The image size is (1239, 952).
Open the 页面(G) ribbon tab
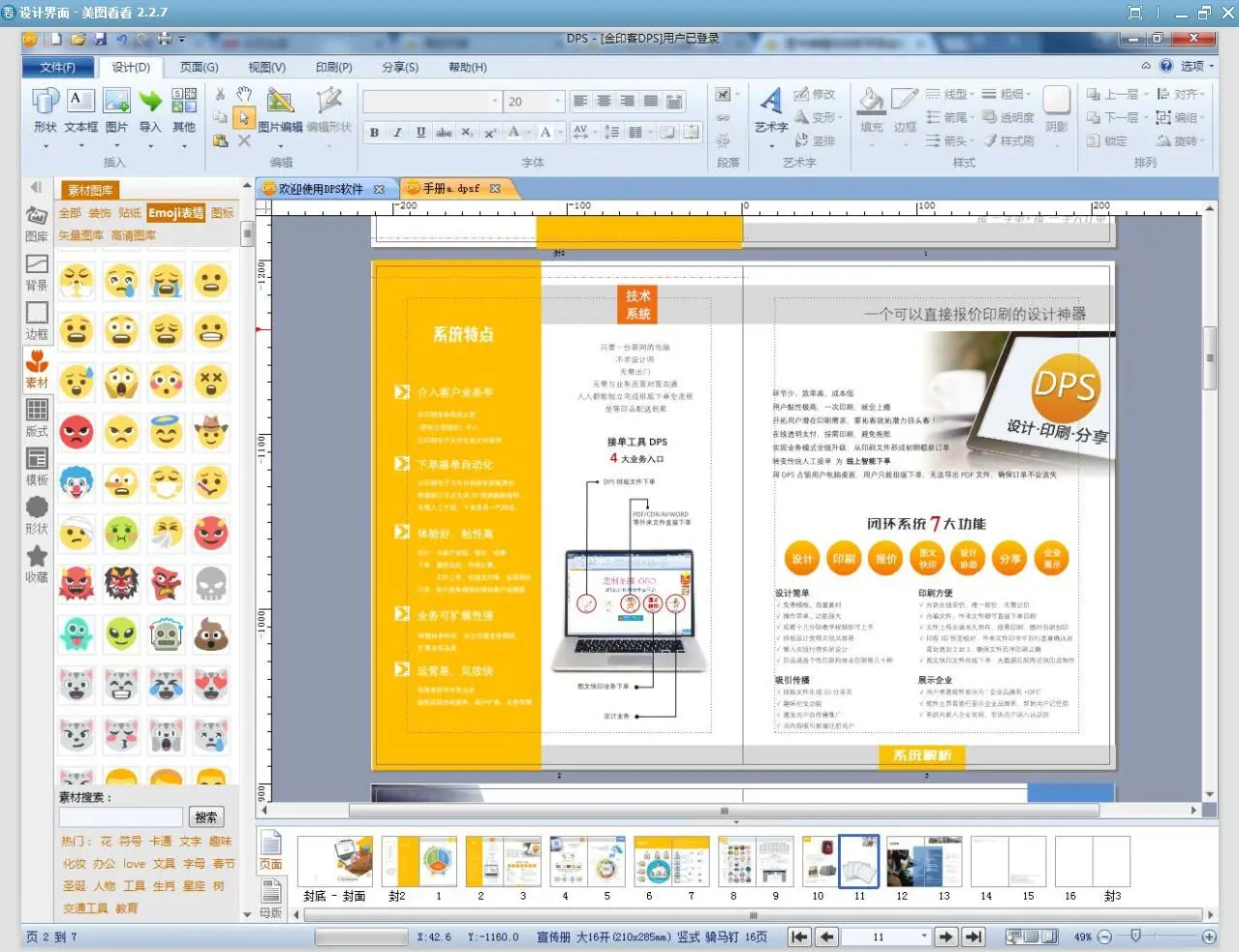tap(199, 67)
